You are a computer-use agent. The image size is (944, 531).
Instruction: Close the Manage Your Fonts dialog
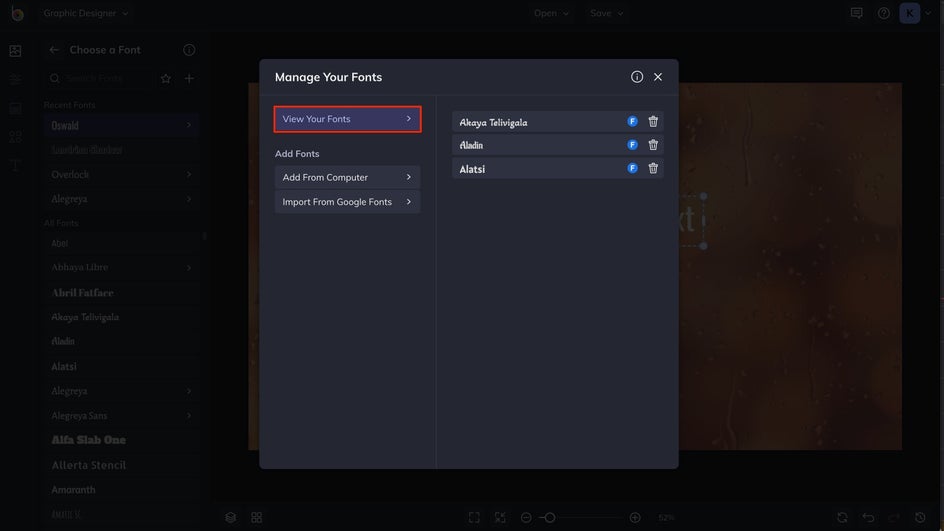657,77
